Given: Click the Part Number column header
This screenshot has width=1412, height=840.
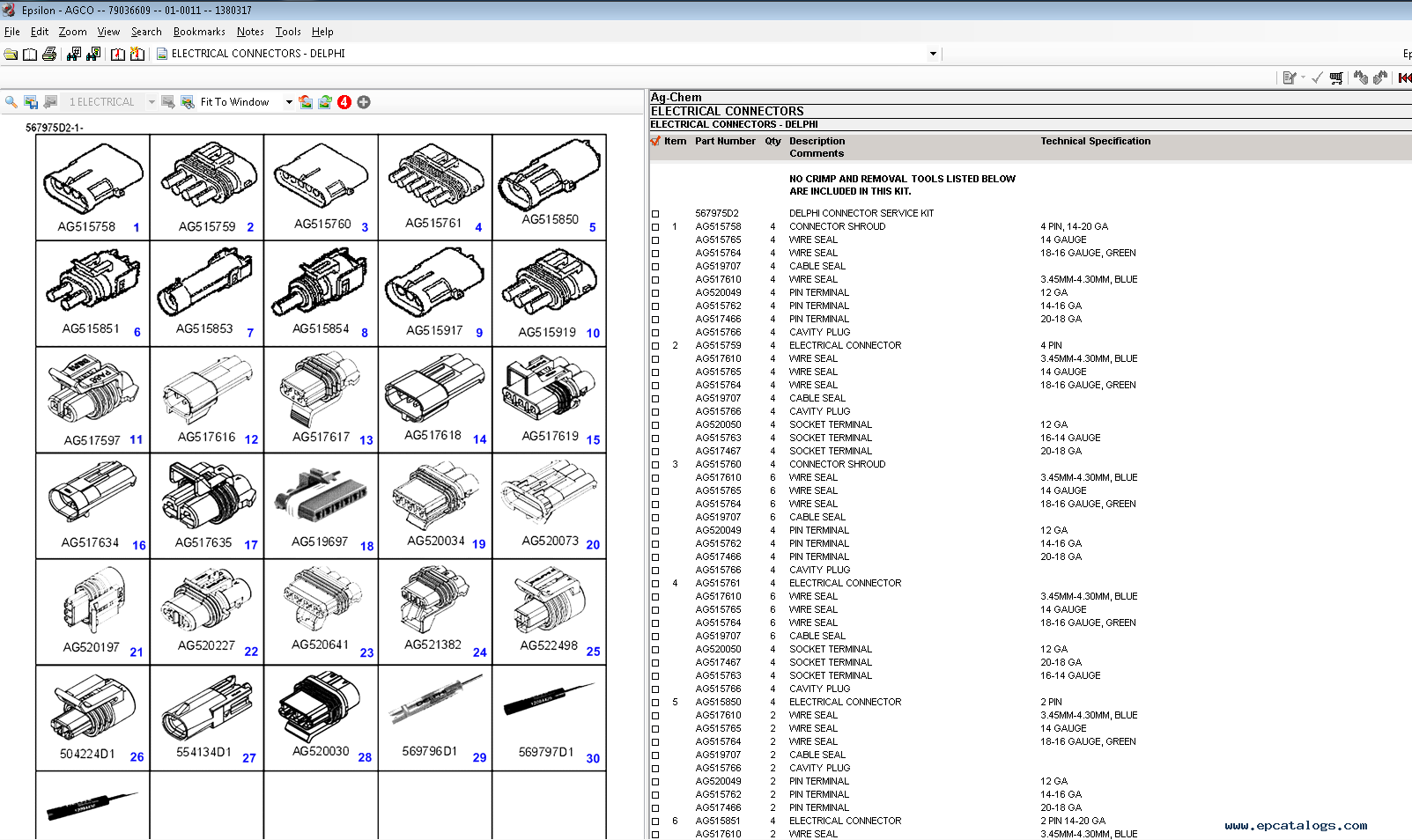Looking at the screenshot, I should click(725, 141).
